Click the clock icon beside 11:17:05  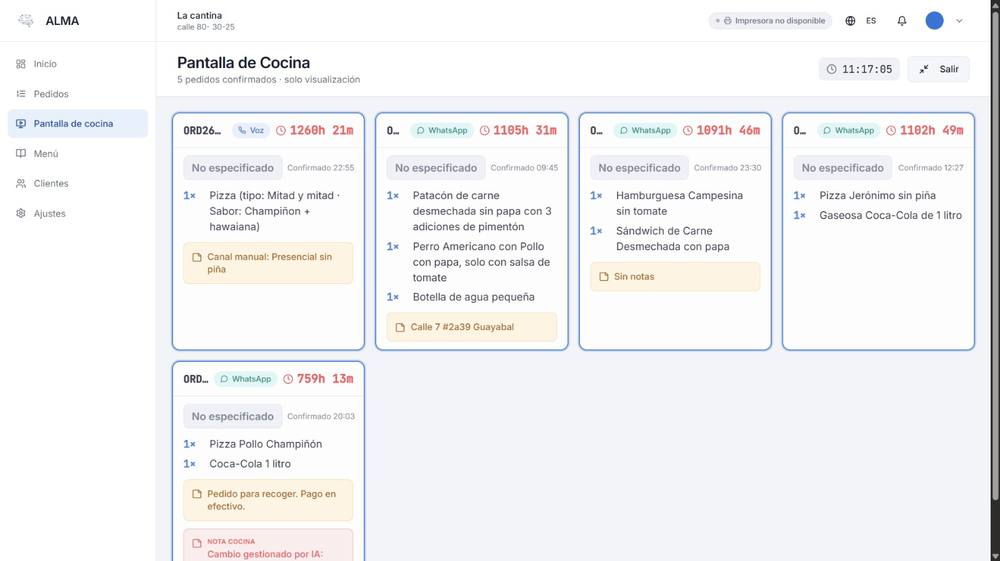click(832, 69)
